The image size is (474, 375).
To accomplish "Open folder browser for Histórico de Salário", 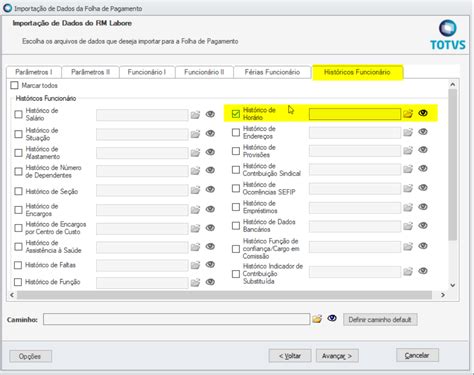I will pyautogui.click(x=195, y=115).
